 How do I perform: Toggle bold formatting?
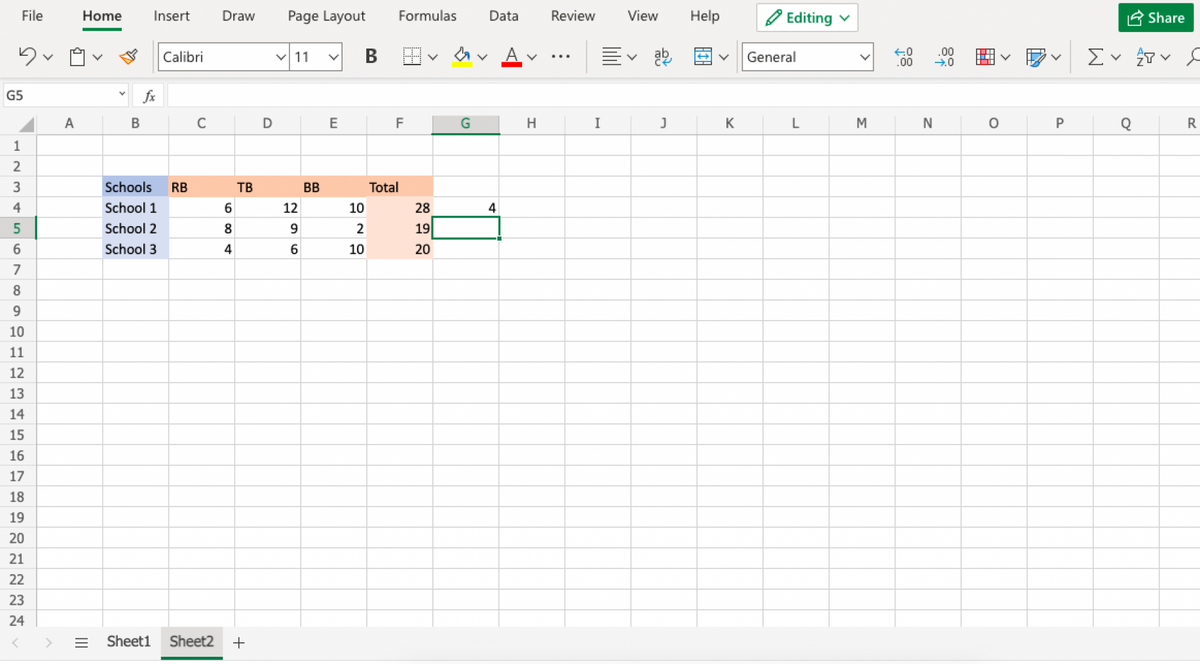point(371,57)
